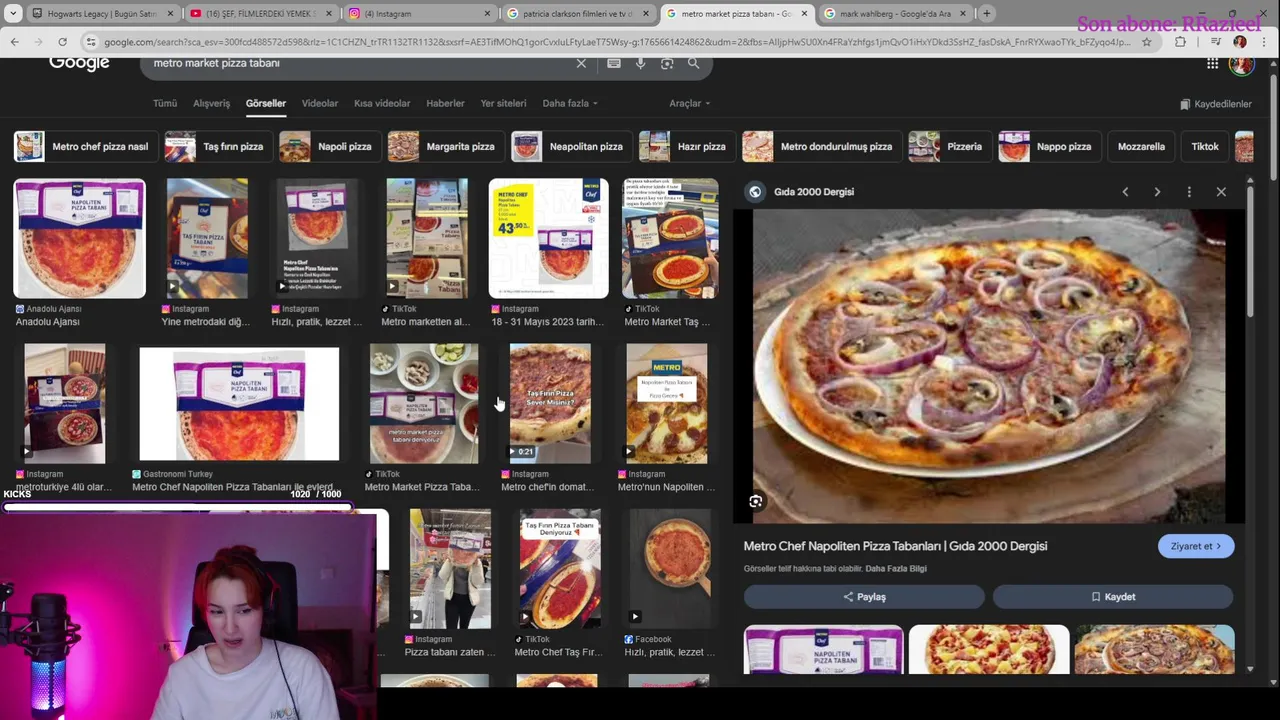The height and width of the screenshot is (720, 1280).
Task: Open the Google apps grid
Action: [x=1212, y=64]
